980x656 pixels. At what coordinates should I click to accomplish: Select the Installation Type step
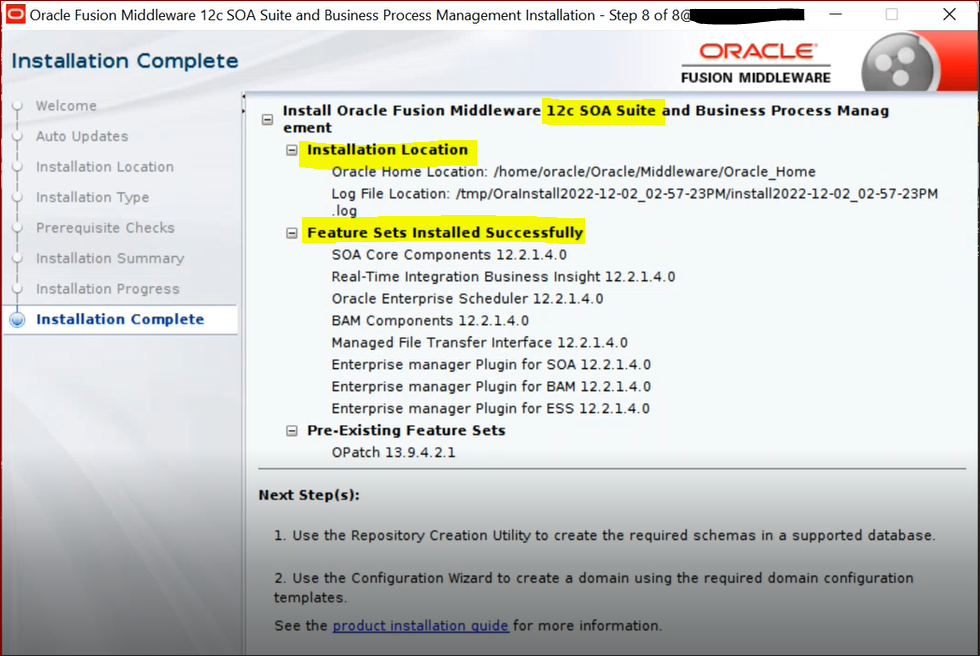[92, 197]
